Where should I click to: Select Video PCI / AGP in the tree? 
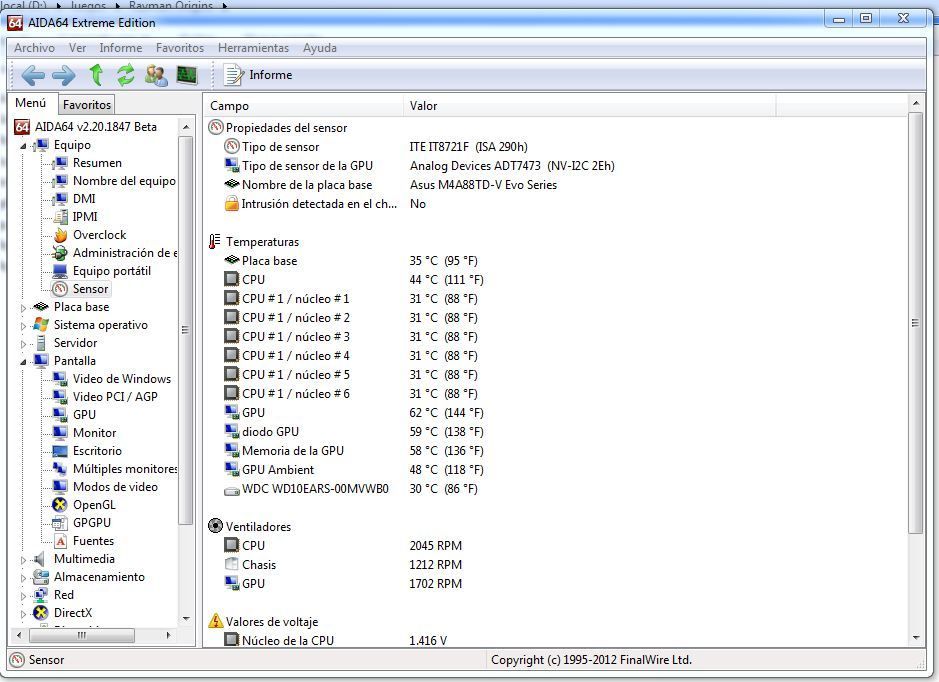[115, 397]
